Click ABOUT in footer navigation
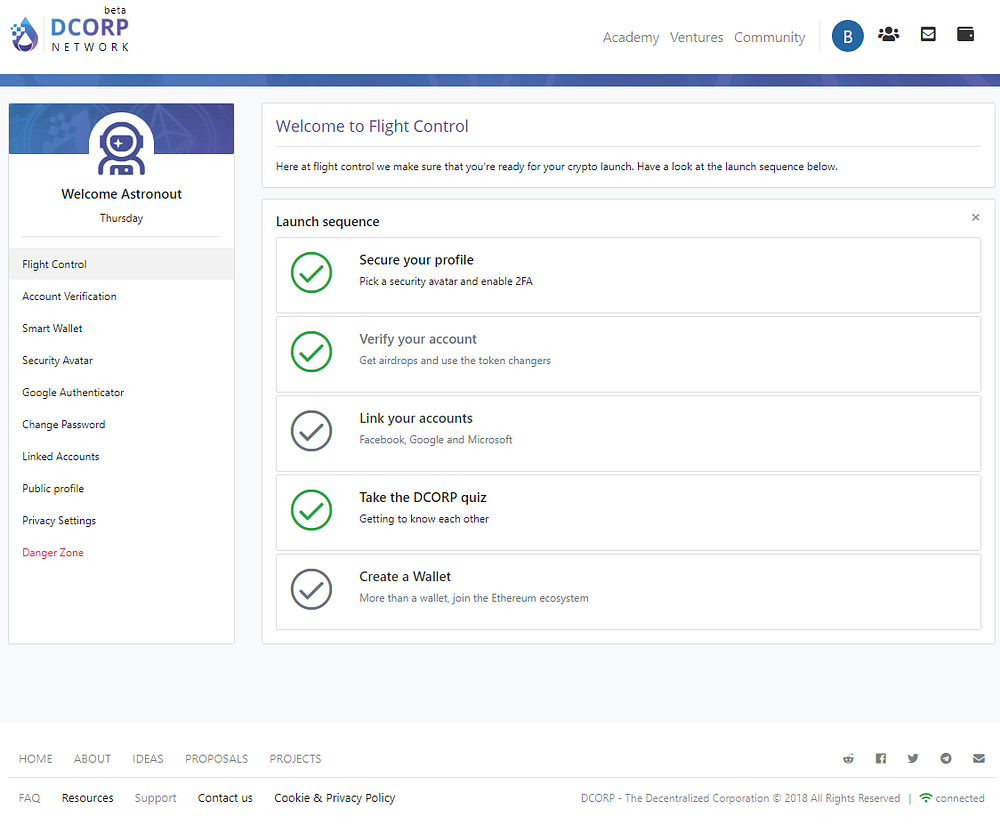Image resolution: width=1000 pixels, height=819 pixels. [92, 758]
